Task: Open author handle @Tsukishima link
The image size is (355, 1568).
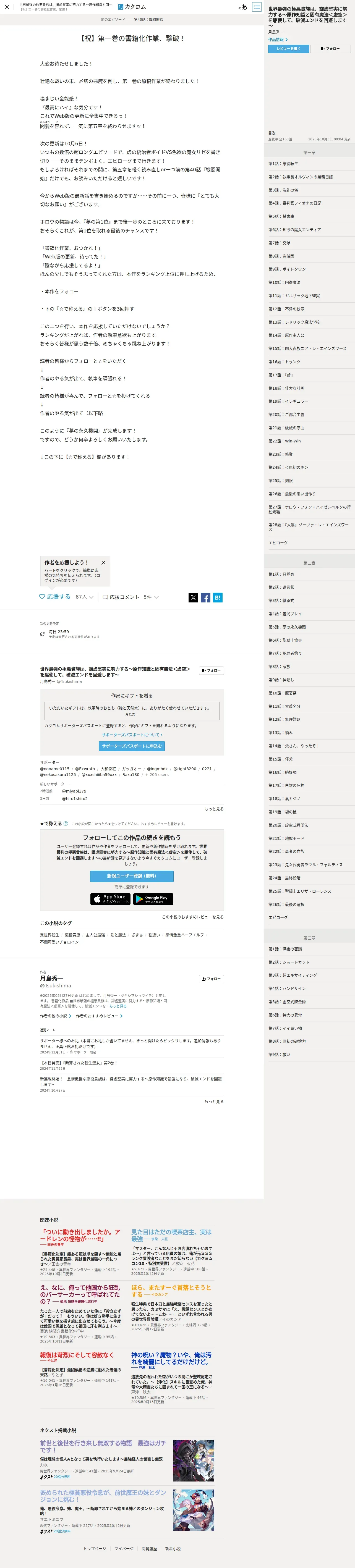Action: pos(55,985)
